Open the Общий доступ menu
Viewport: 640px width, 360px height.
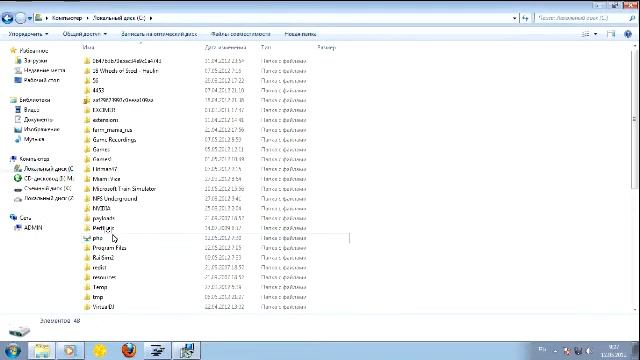[84, 34]
